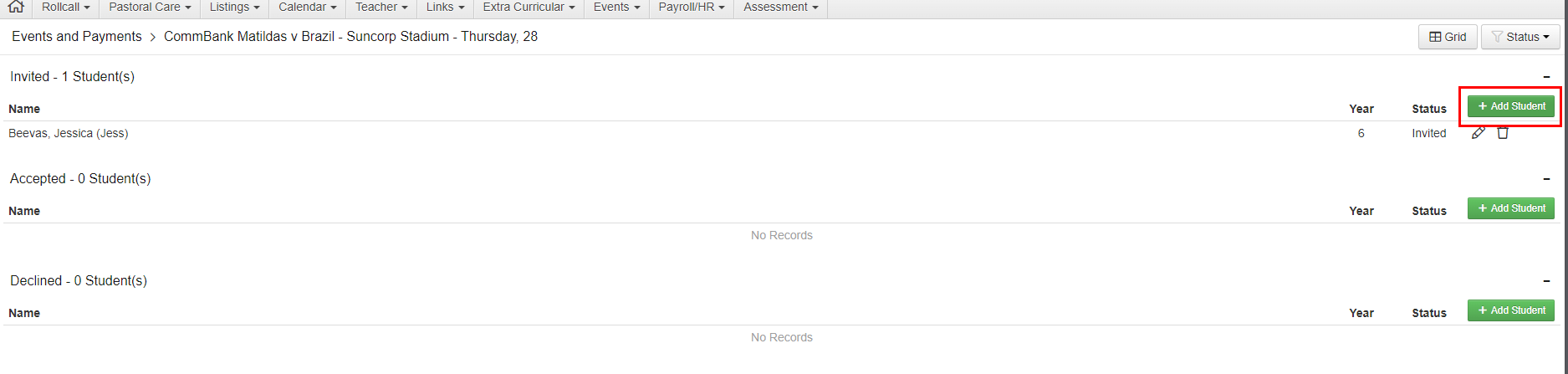Image resolution: width=1568 pixels, height=374 pixels.
Task: Add a student to the Invited list
Action: (1511, 106)
